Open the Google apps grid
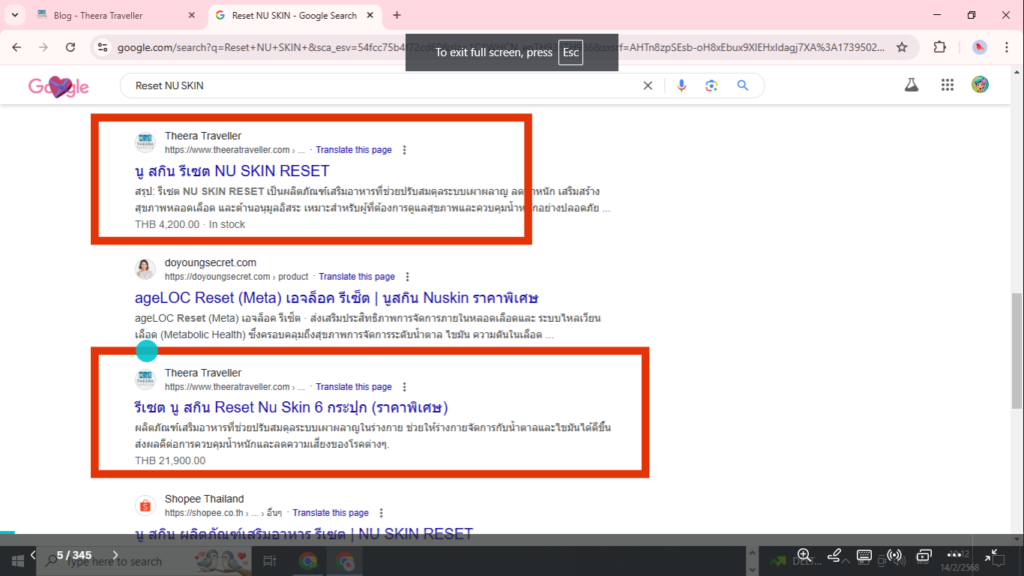Screen dimensions: 1024x576 pos(947,86)
